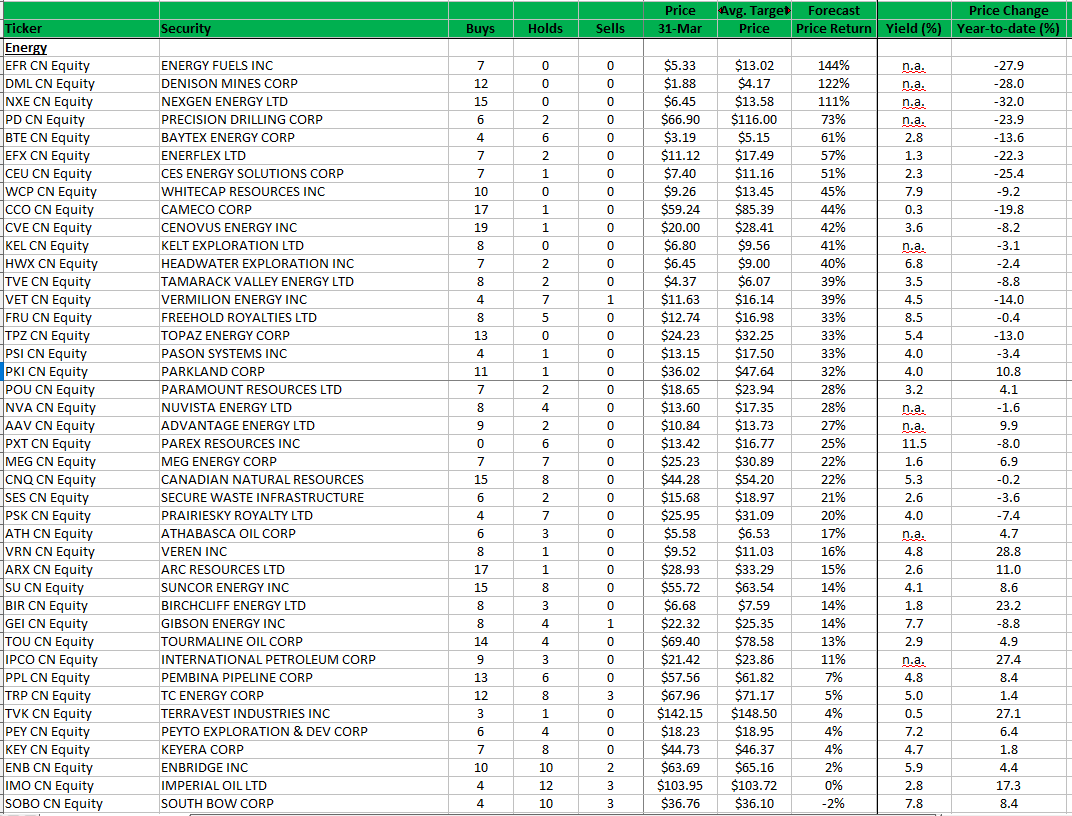Select the Sells column header
Viewport: 1072px width, 816px height.
point(611,29)
